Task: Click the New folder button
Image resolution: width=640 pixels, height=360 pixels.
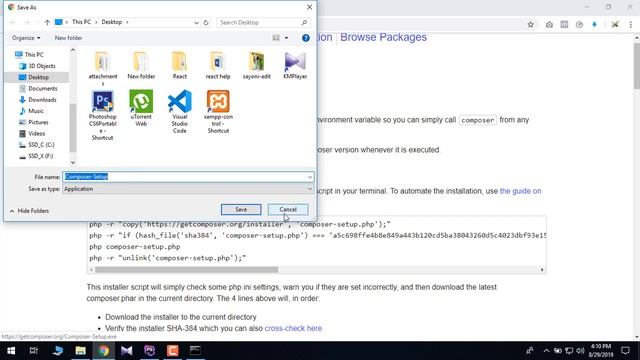Action: pos(69,38)
